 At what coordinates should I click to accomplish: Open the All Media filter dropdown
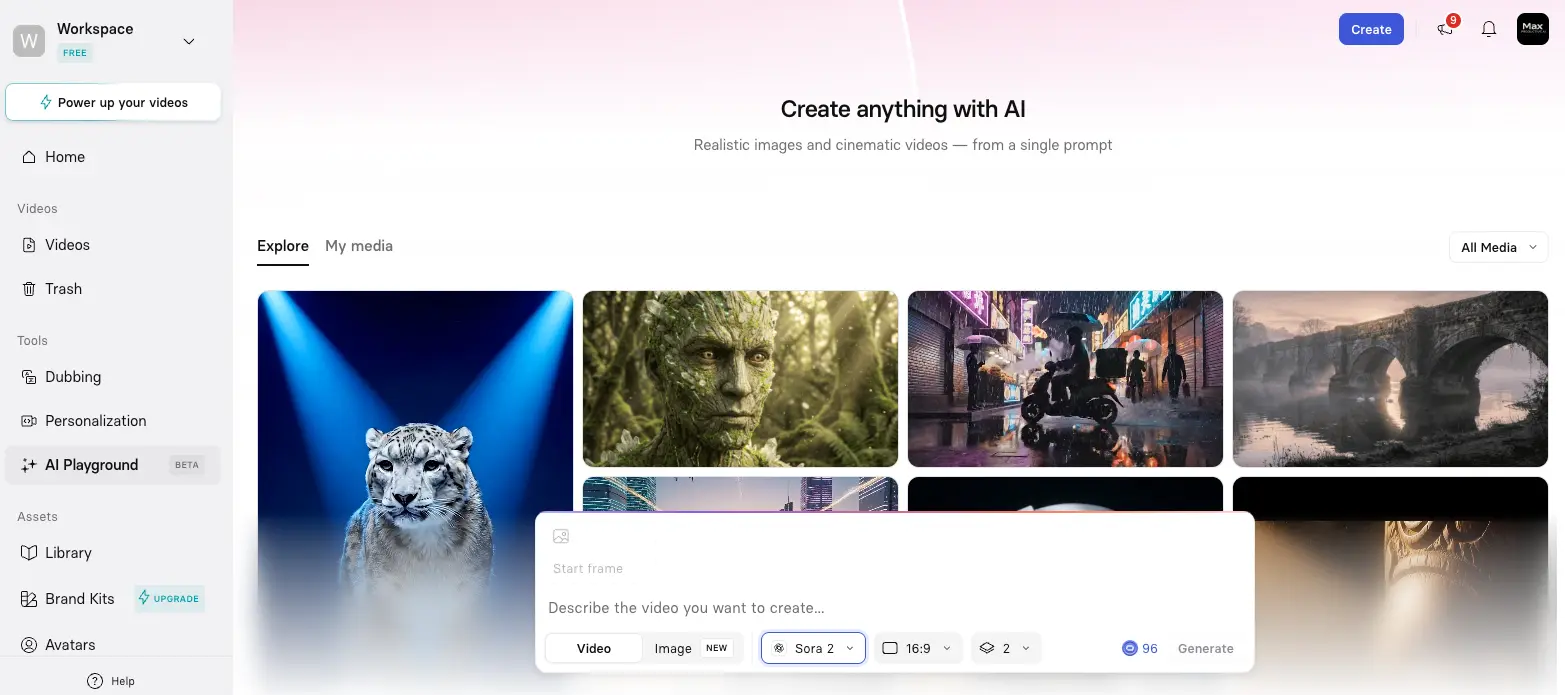point(1499,247)
